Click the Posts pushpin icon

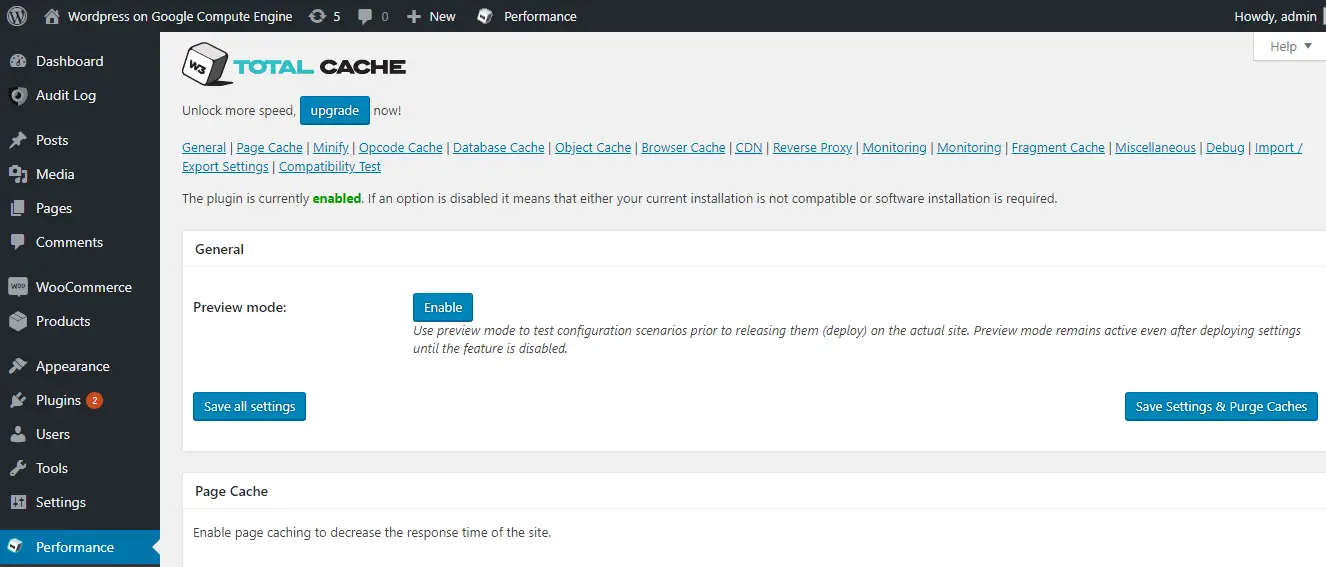click(18, 140)
